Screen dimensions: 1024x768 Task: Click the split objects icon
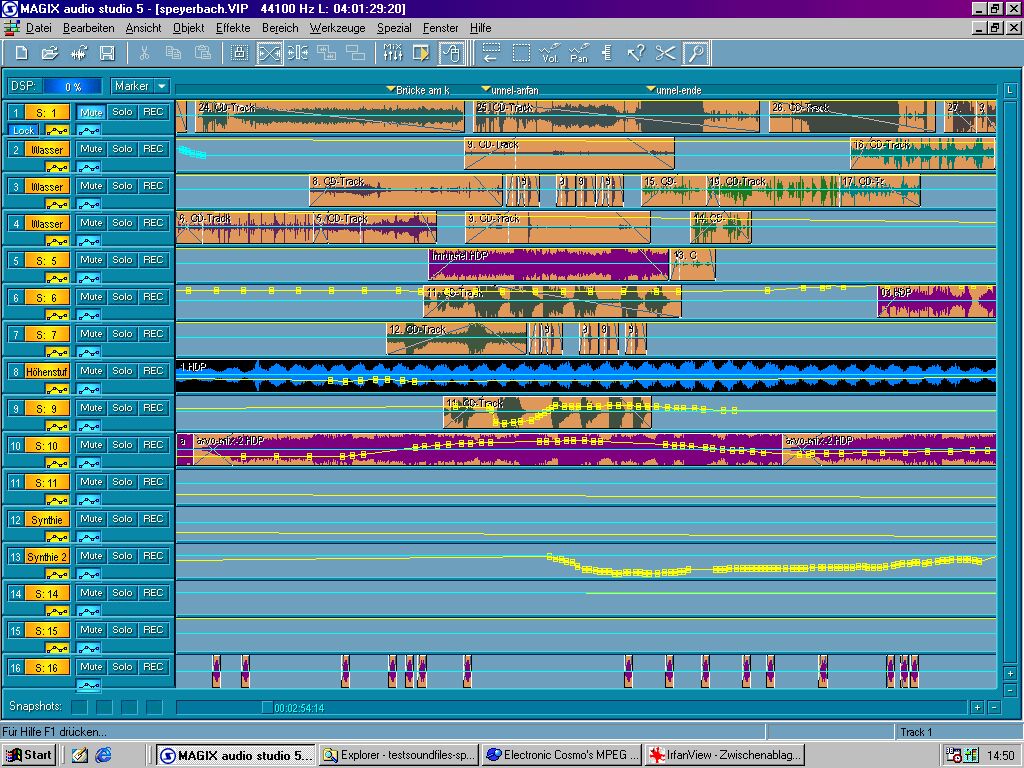pos(298,54)
